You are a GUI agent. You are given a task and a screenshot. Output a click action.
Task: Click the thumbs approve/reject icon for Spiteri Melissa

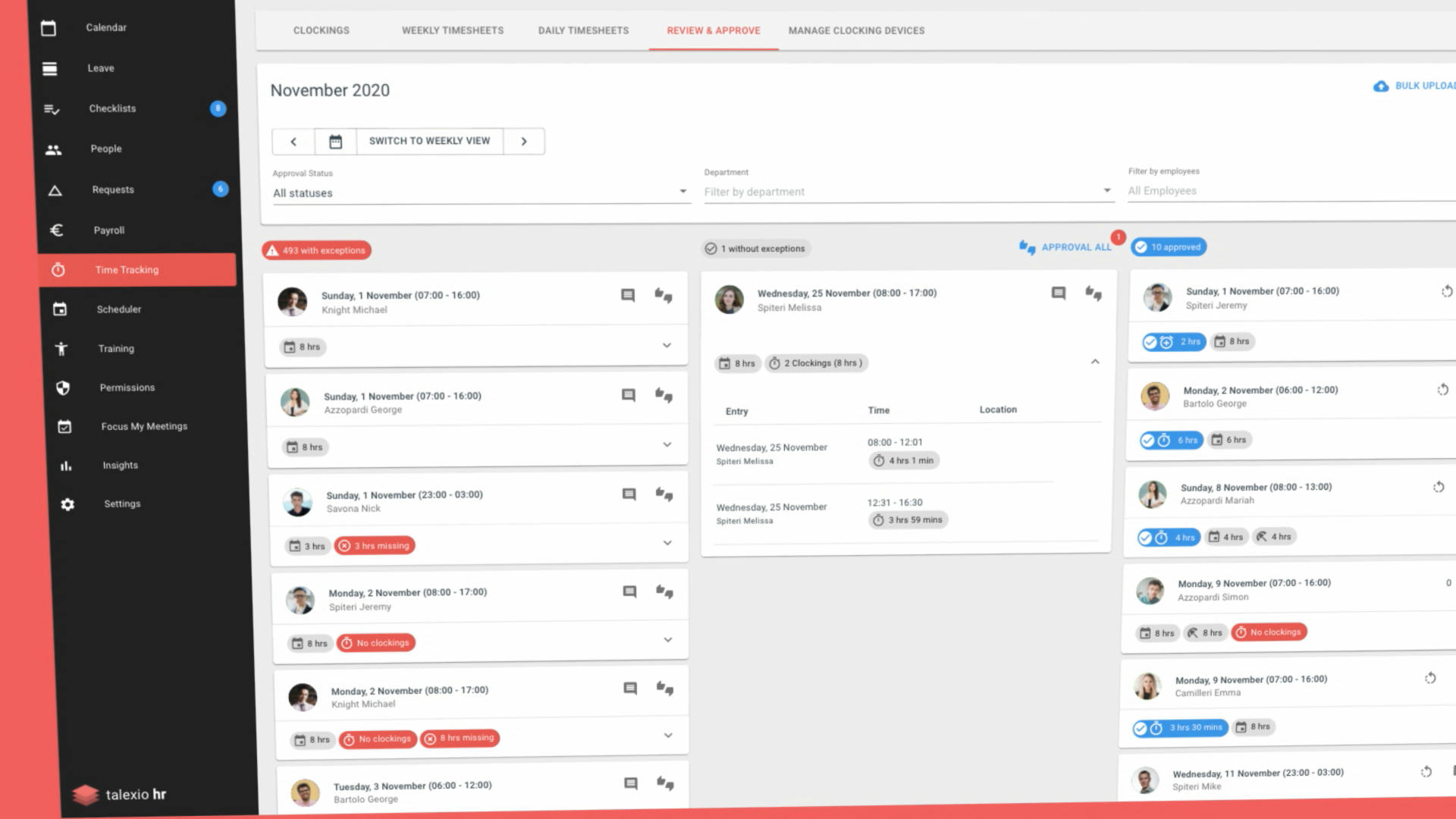tap(1094, 295)
